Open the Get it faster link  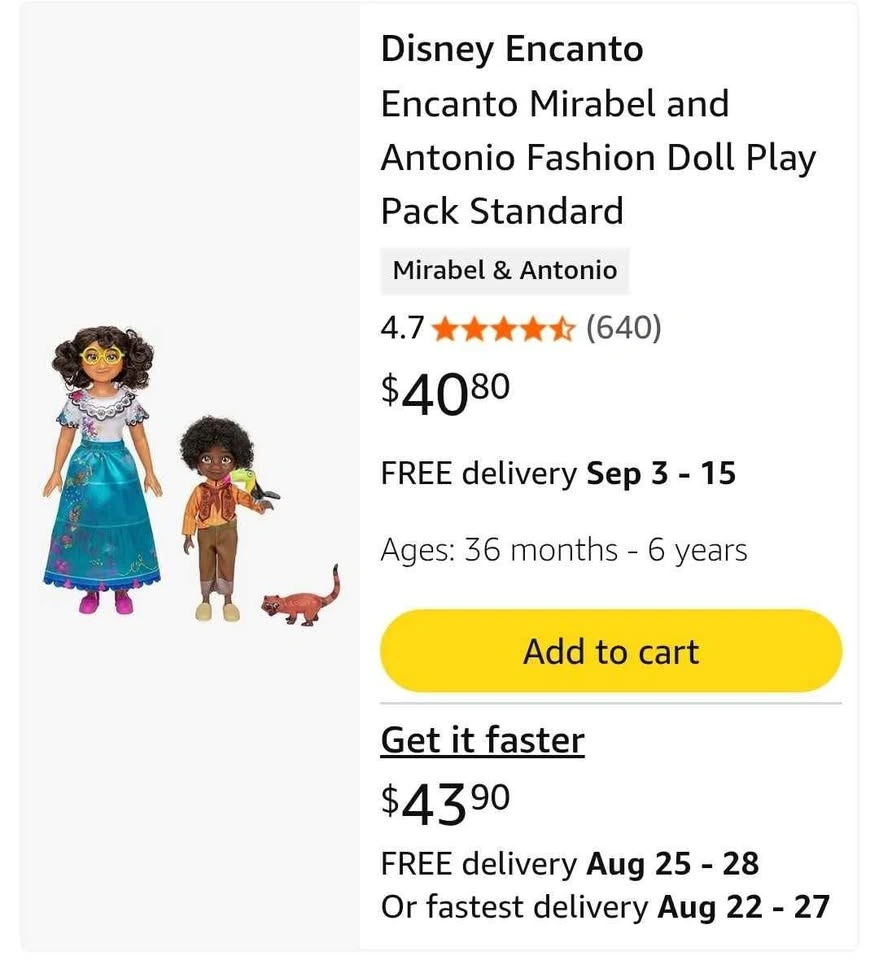(482, 740)
